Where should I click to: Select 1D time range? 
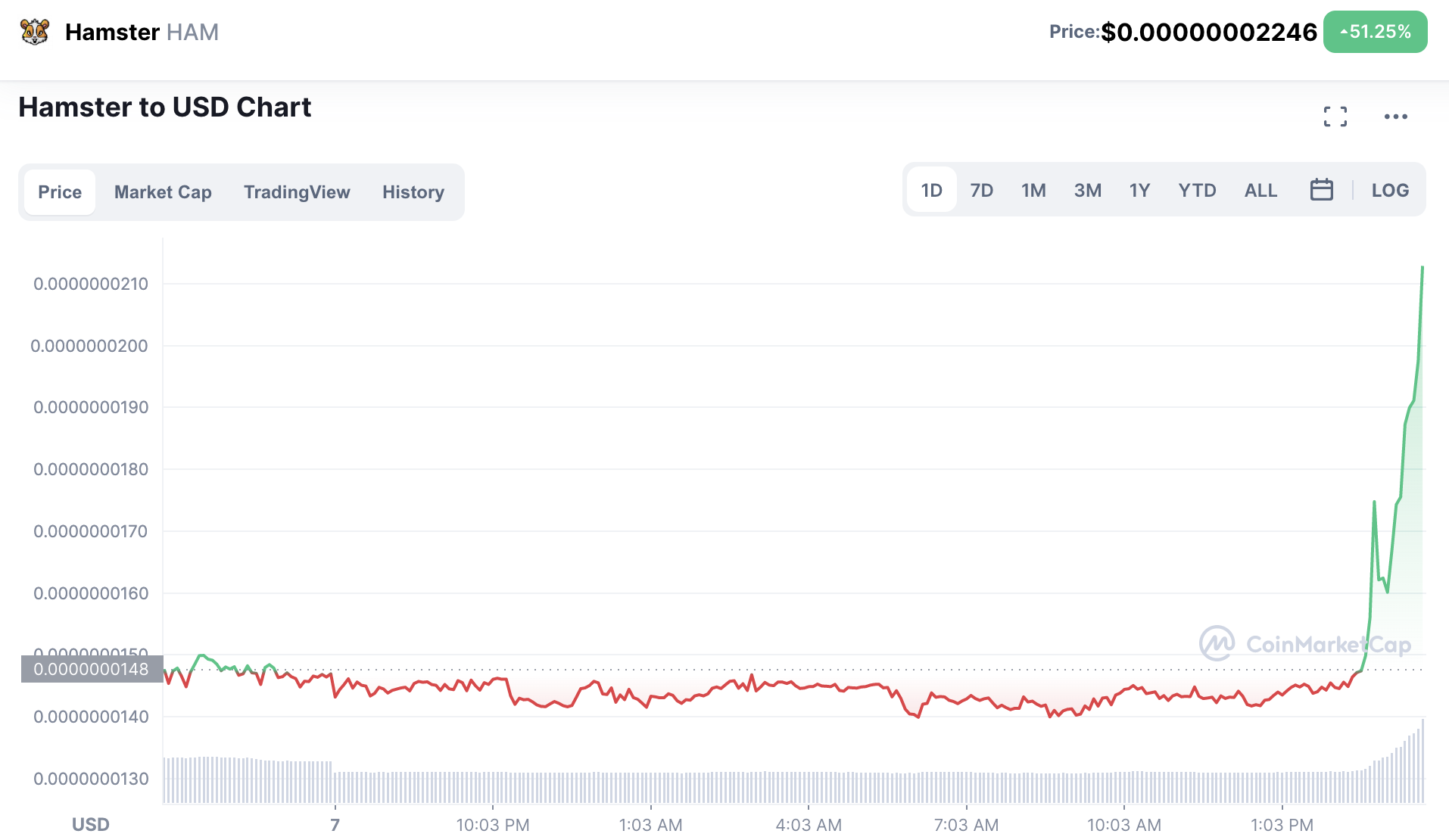(932, 191)
